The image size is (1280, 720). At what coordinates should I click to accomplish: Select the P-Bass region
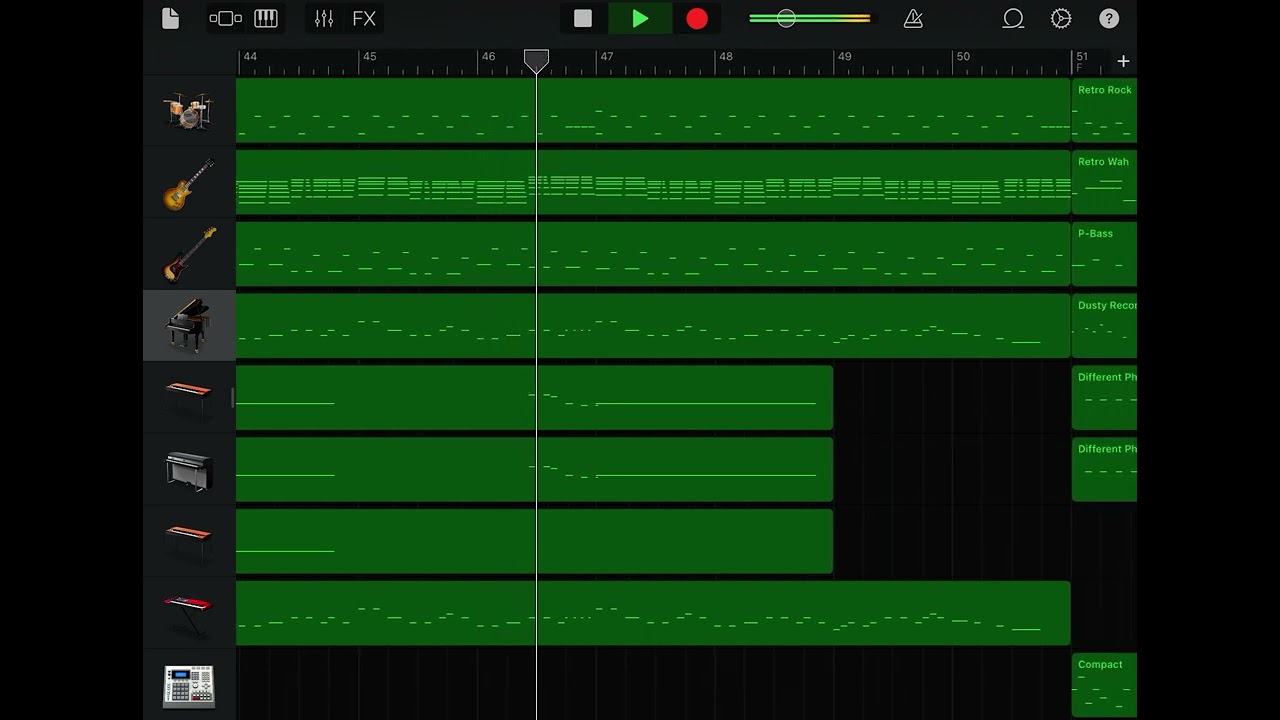click(x=1104, y=254)
